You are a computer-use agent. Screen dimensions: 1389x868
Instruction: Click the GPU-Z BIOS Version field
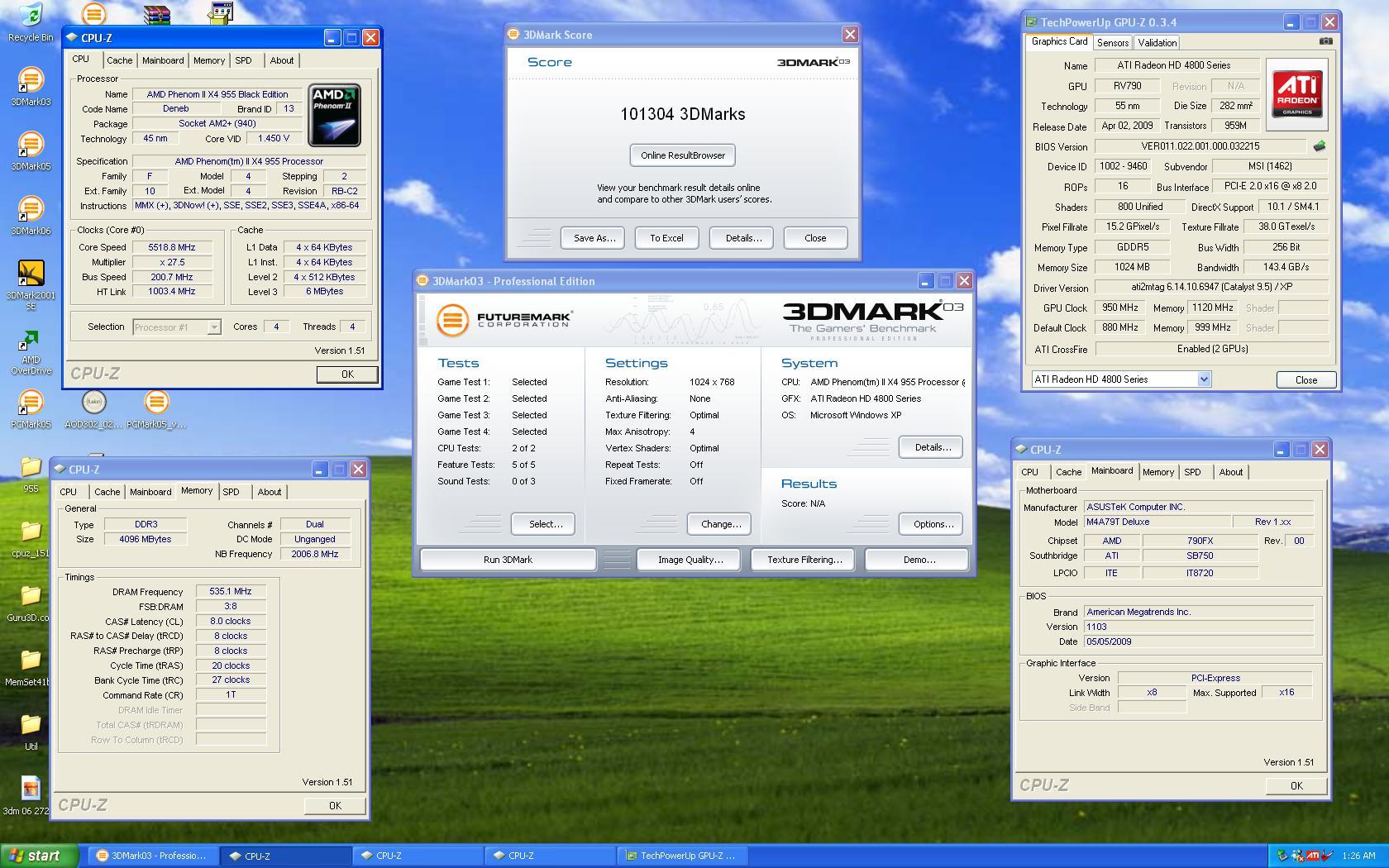click(x=1200, y=146)
